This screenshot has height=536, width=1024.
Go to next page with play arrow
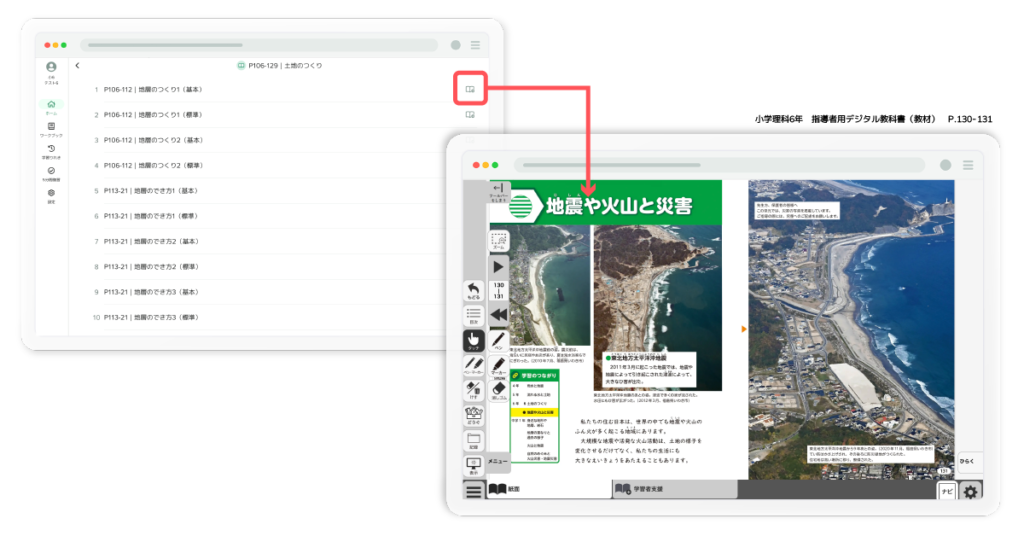coord(498,266)
